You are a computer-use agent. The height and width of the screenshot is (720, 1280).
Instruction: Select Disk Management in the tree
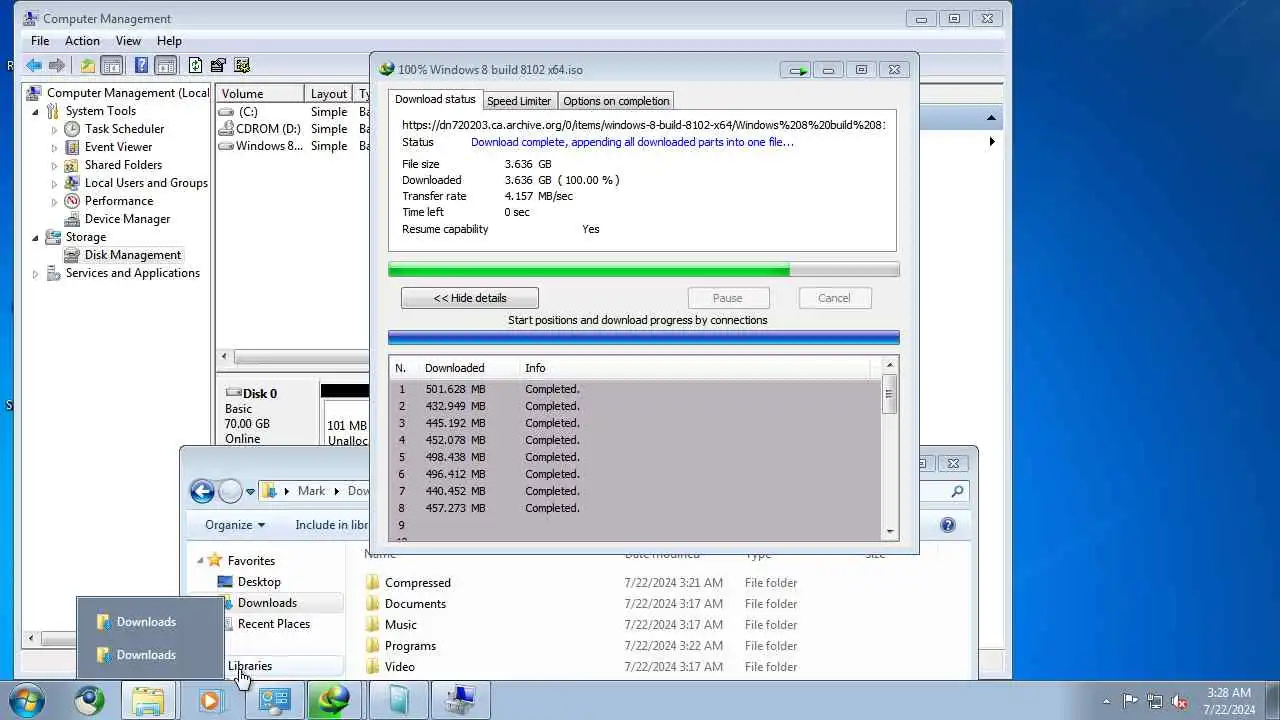133,255
